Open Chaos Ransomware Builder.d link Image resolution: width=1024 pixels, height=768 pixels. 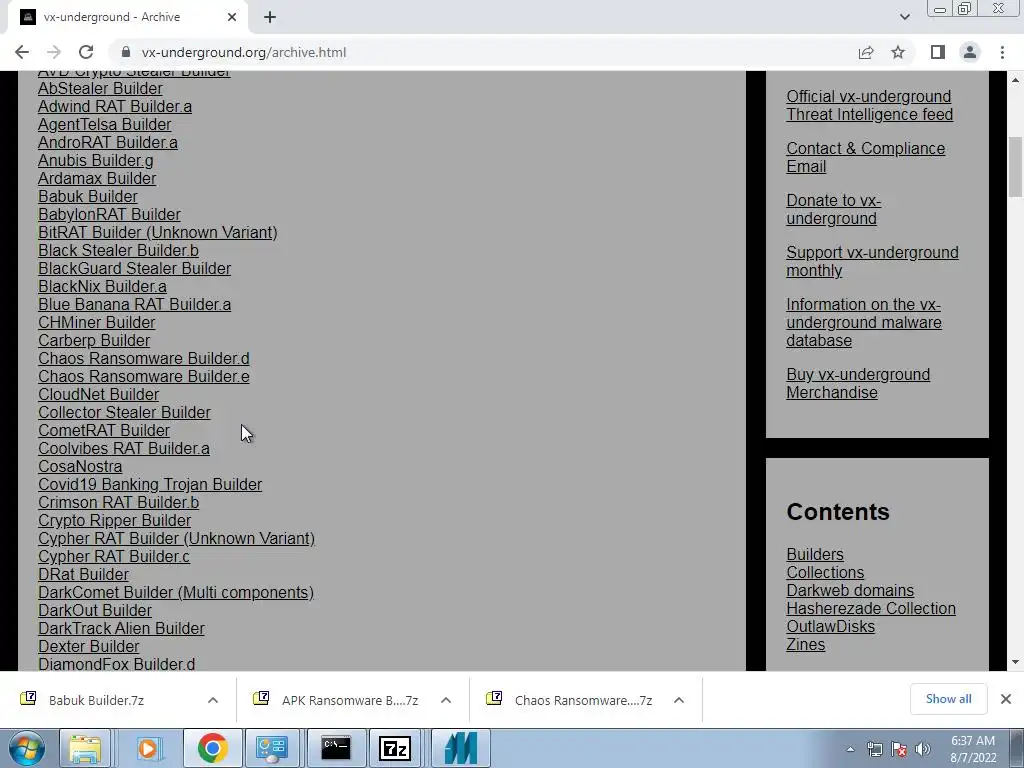[x=144, y=359]
